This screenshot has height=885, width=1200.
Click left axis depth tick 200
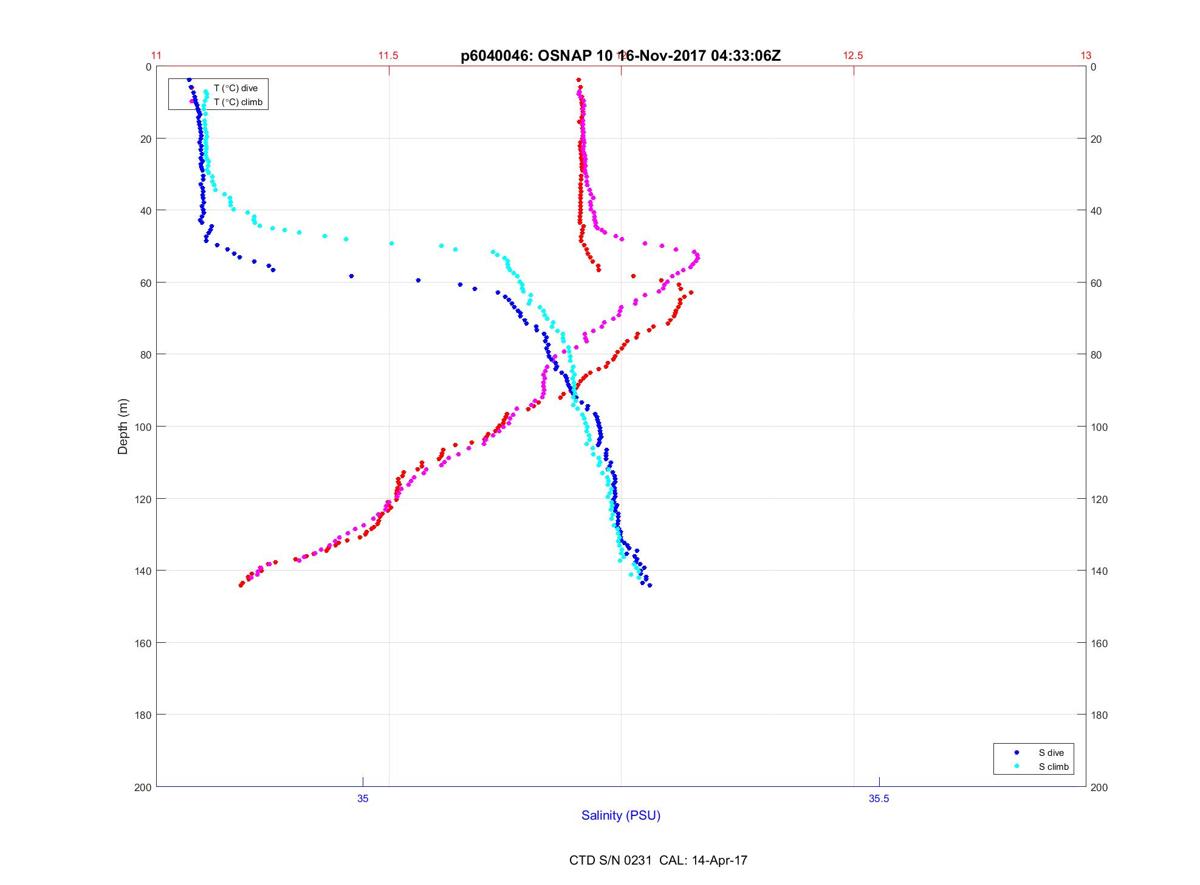[x=142, y=787]
